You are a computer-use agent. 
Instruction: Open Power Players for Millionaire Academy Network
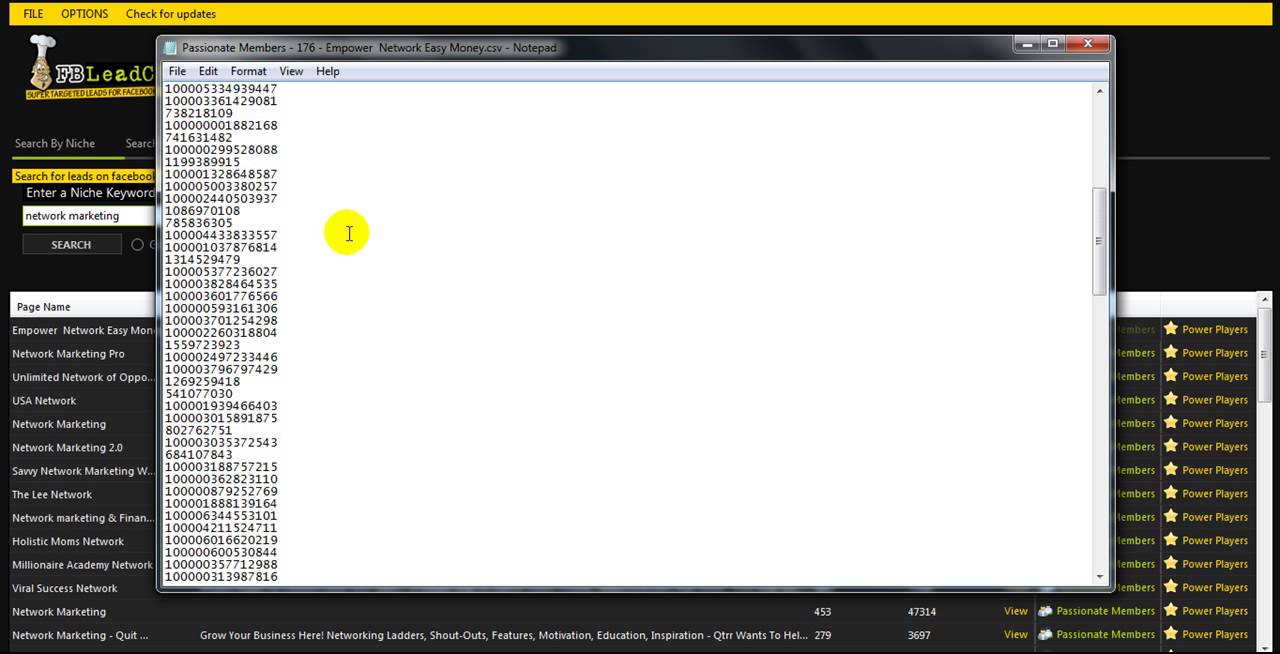[1215, 564]
